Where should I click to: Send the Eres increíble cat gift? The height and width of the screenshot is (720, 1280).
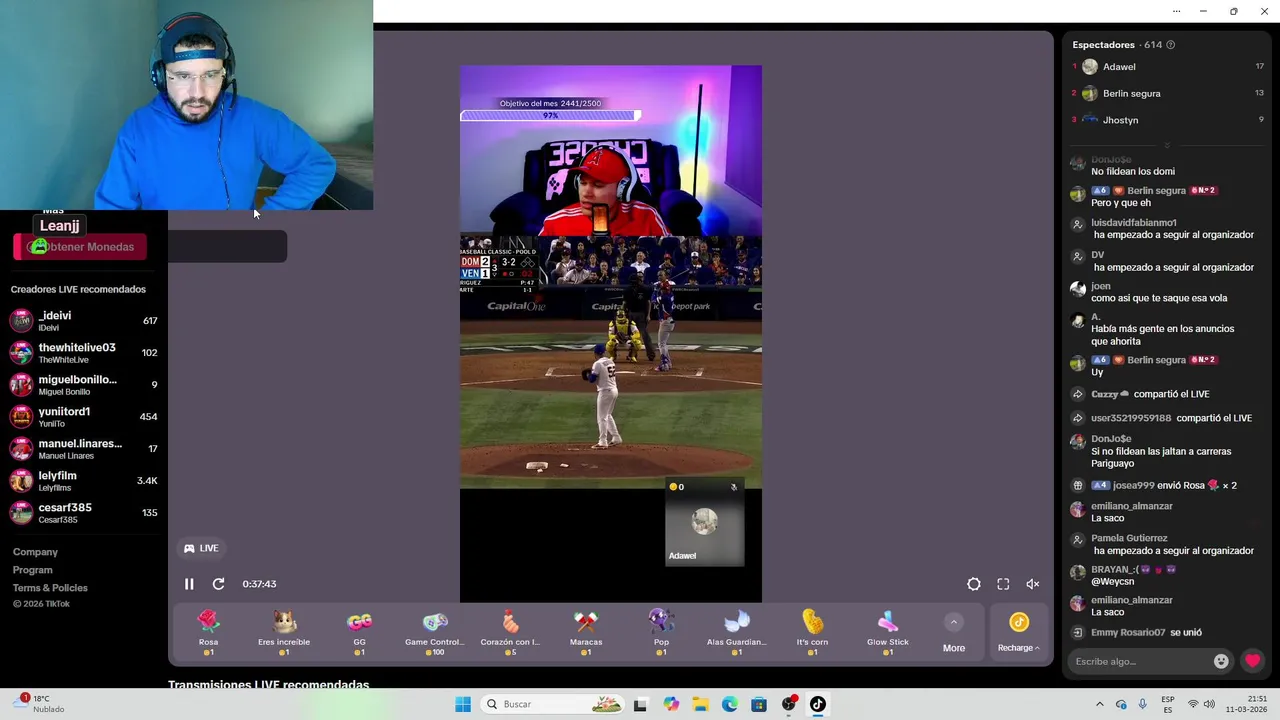point(284,633)
